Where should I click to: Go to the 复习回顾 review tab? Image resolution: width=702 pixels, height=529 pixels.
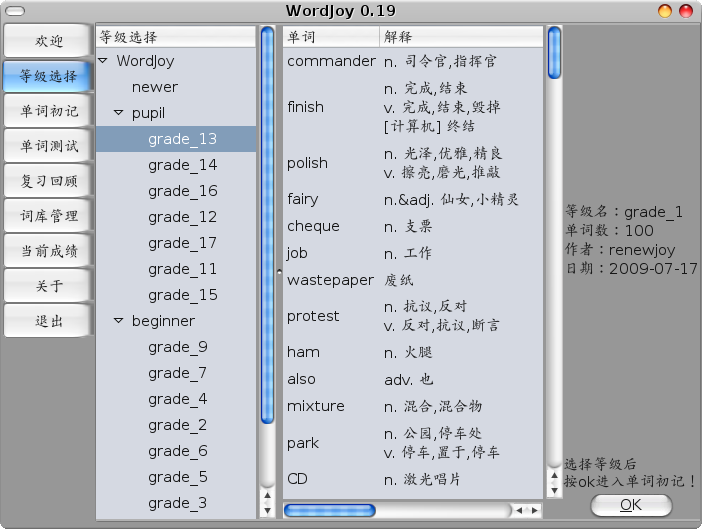[49, 181]
